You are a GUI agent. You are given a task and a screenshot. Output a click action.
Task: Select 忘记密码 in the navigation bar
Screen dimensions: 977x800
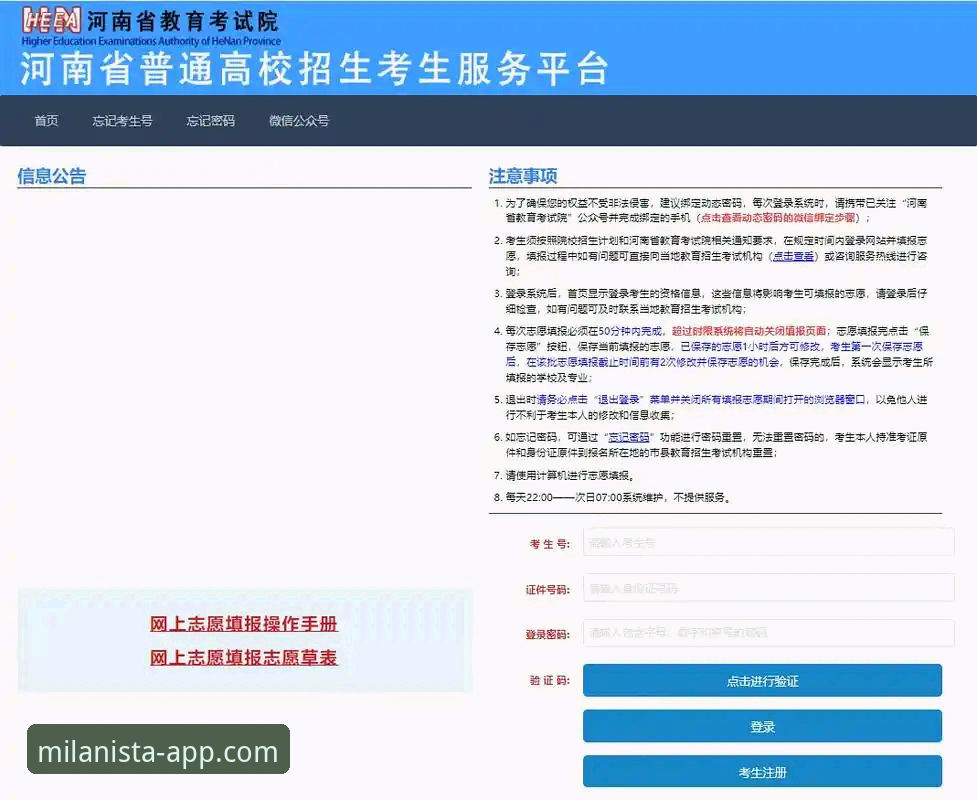[211, 121]
